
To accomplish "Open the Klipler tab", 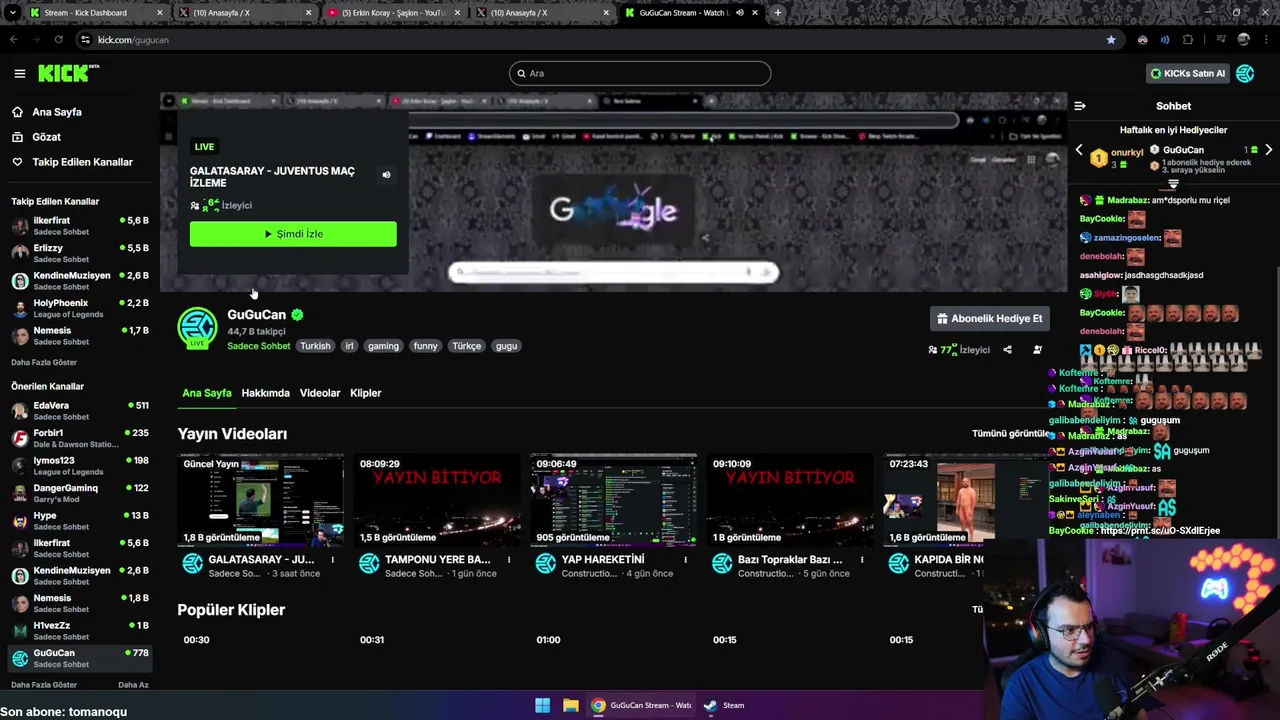I will point(365,393).
